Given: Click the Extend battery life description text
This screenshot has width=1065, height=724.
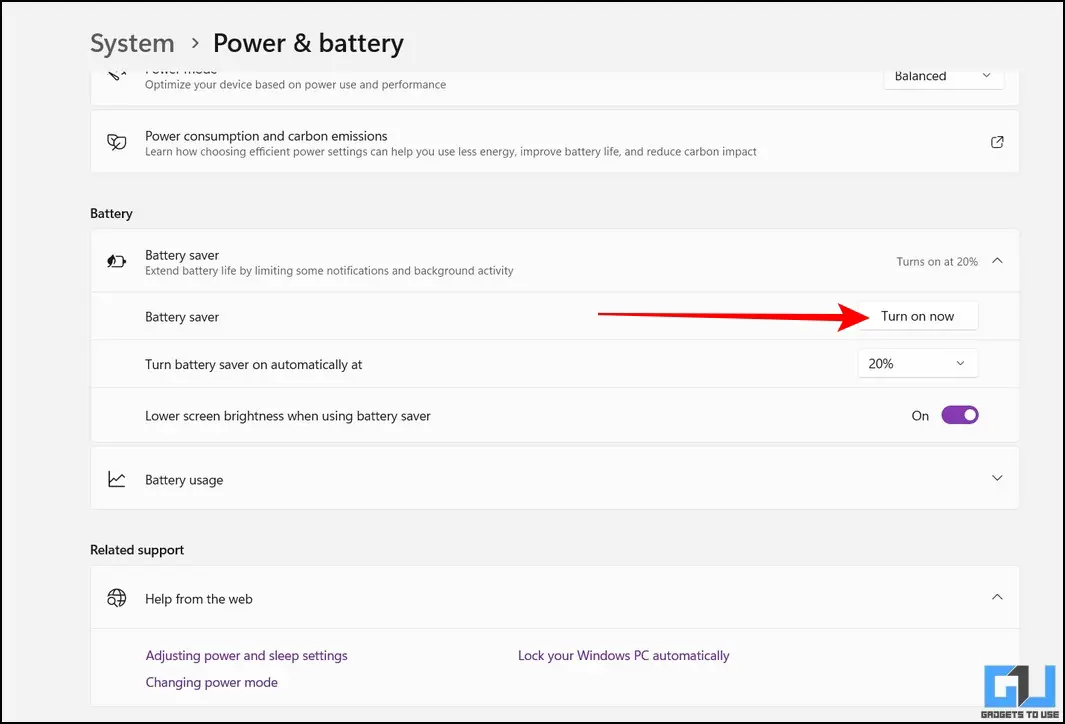Looking at the screenshot, I should 329,270.
